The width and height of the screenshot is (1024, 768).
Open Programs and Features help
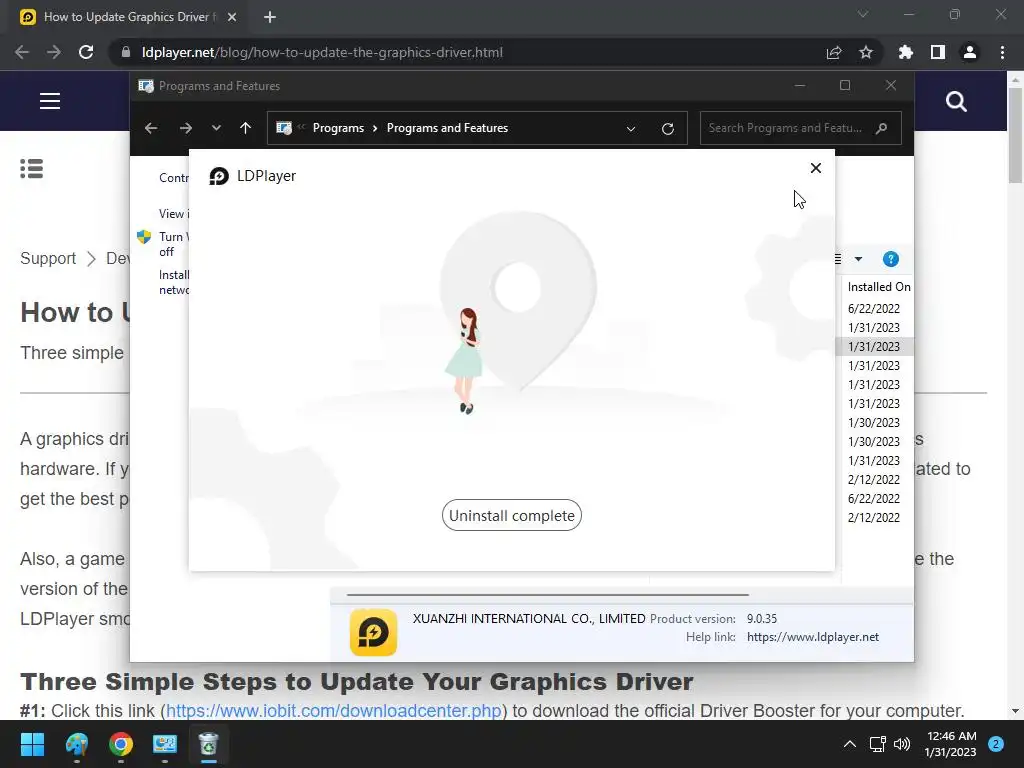click(x=891, y=259)
